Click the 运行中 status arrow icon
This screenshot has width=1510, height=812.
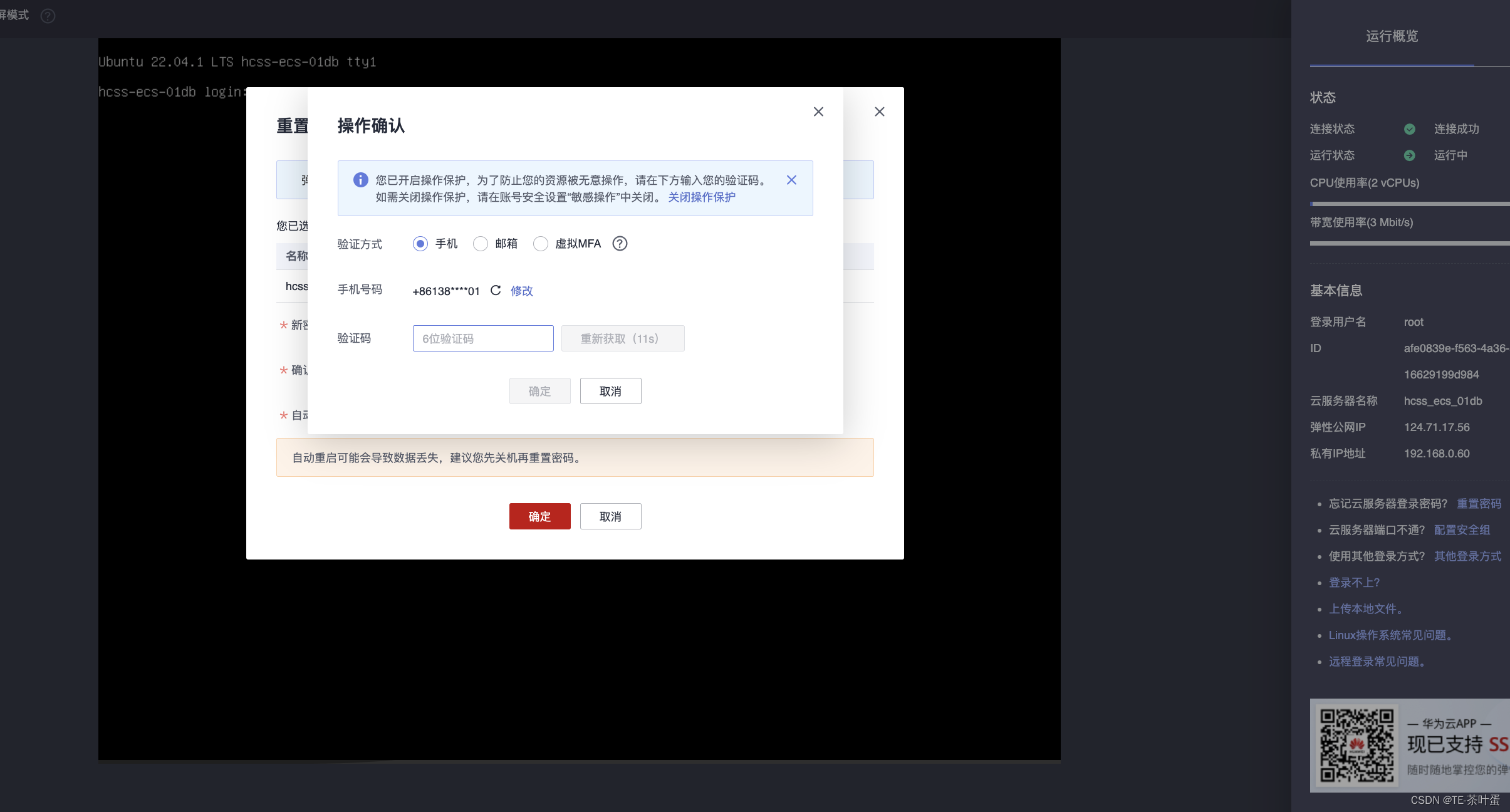(1410, 155)
